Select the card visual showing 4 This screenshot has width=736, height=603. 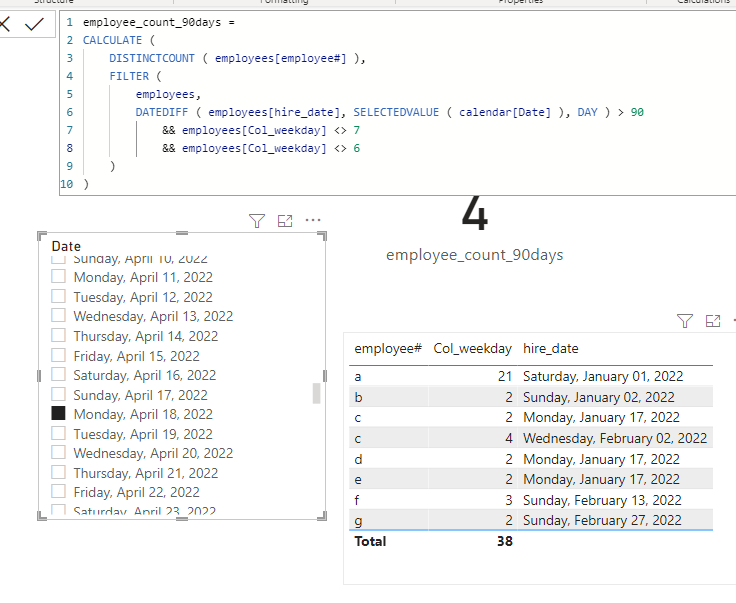pyautogui.click(x=475, y=214)
